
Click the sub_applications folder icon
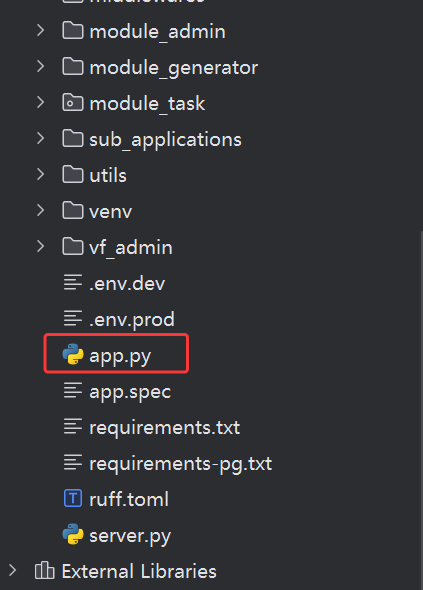(x=73, y=138)
